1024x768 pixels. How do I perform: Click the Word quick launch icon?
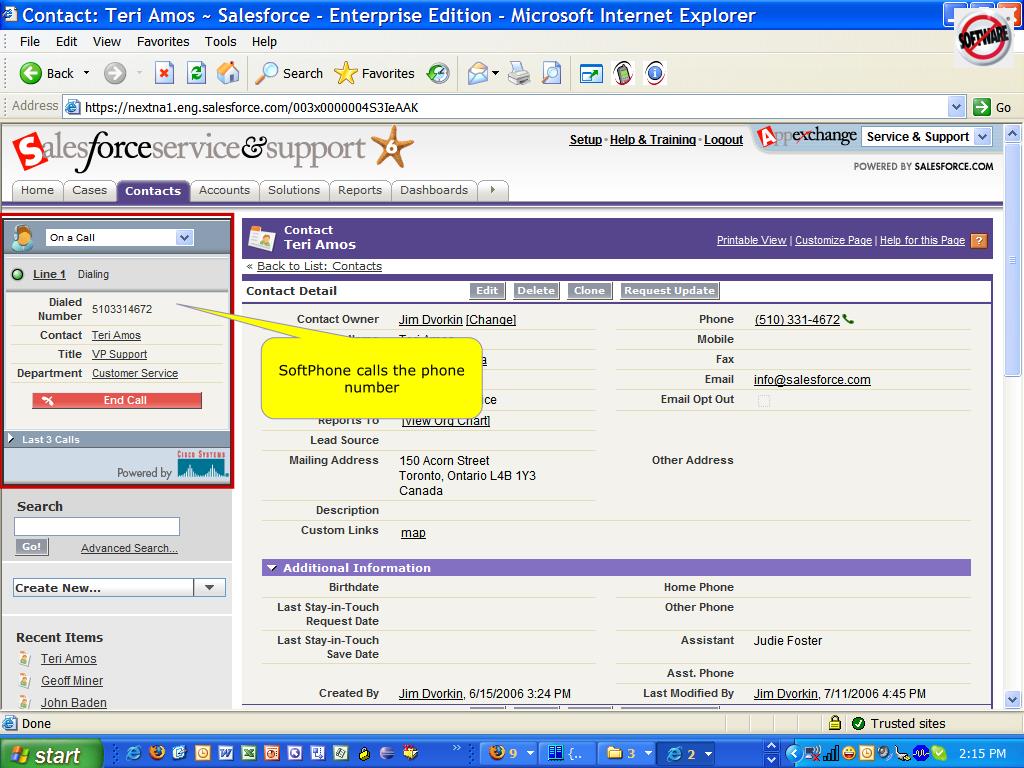[x=226, y=753]
